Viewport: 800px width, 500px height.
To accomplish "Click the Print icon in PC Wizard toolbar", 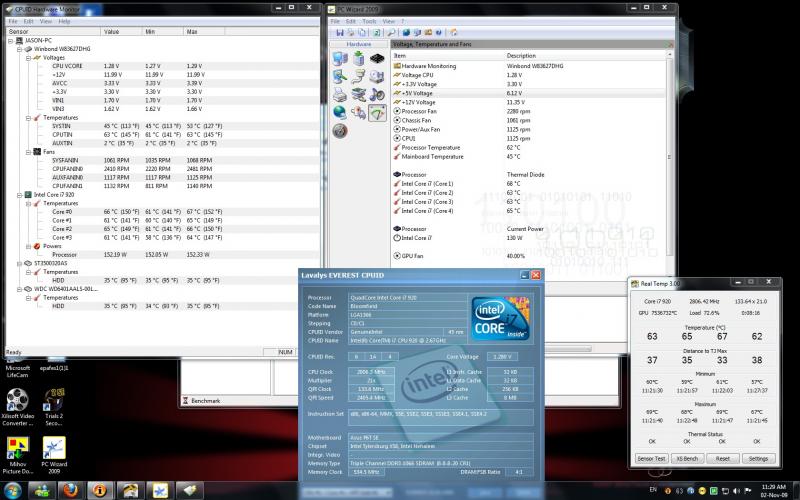I will [x=351, y=32].
